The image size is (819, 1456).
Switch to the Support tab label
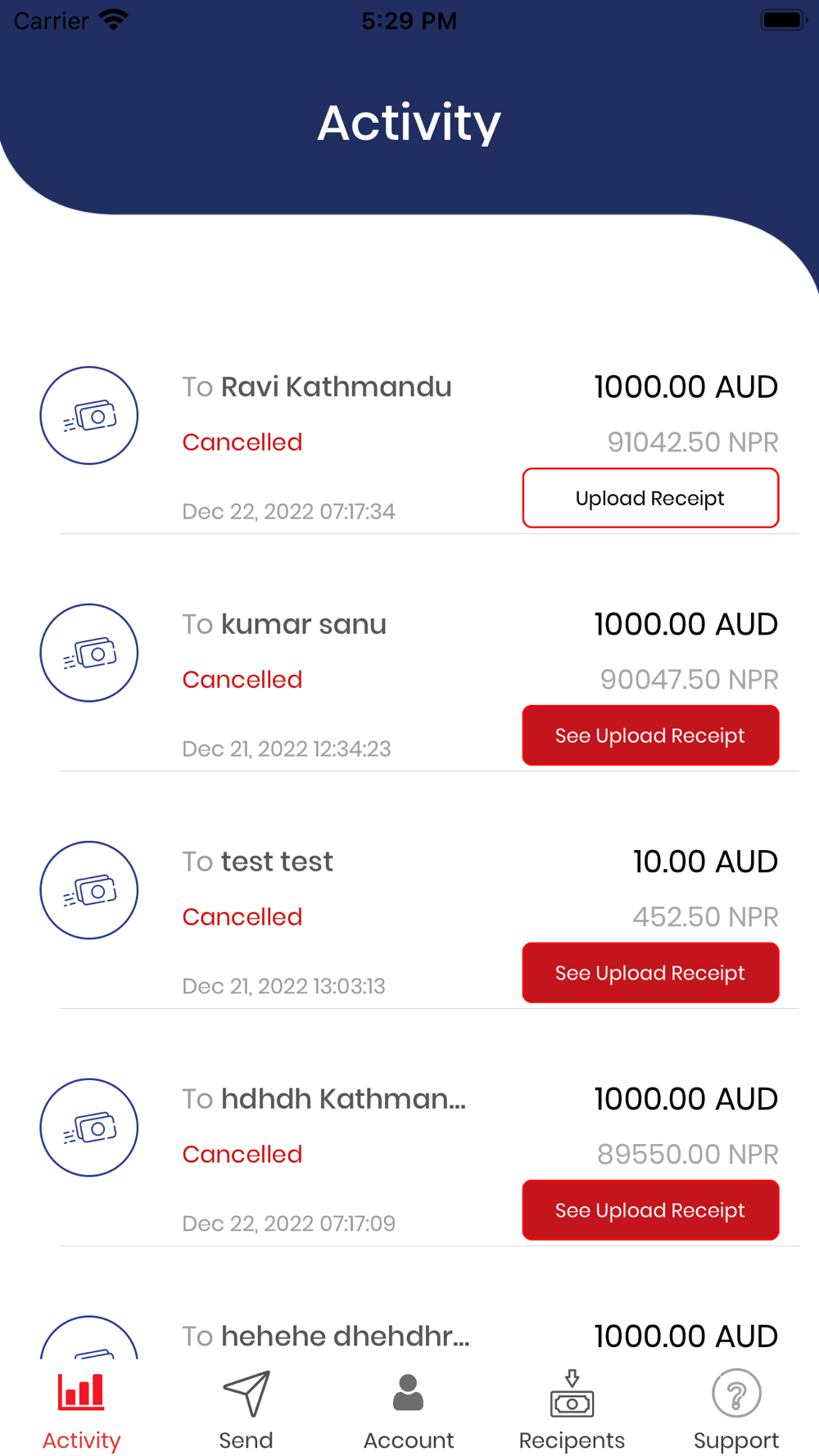(x=736, y=1440)
